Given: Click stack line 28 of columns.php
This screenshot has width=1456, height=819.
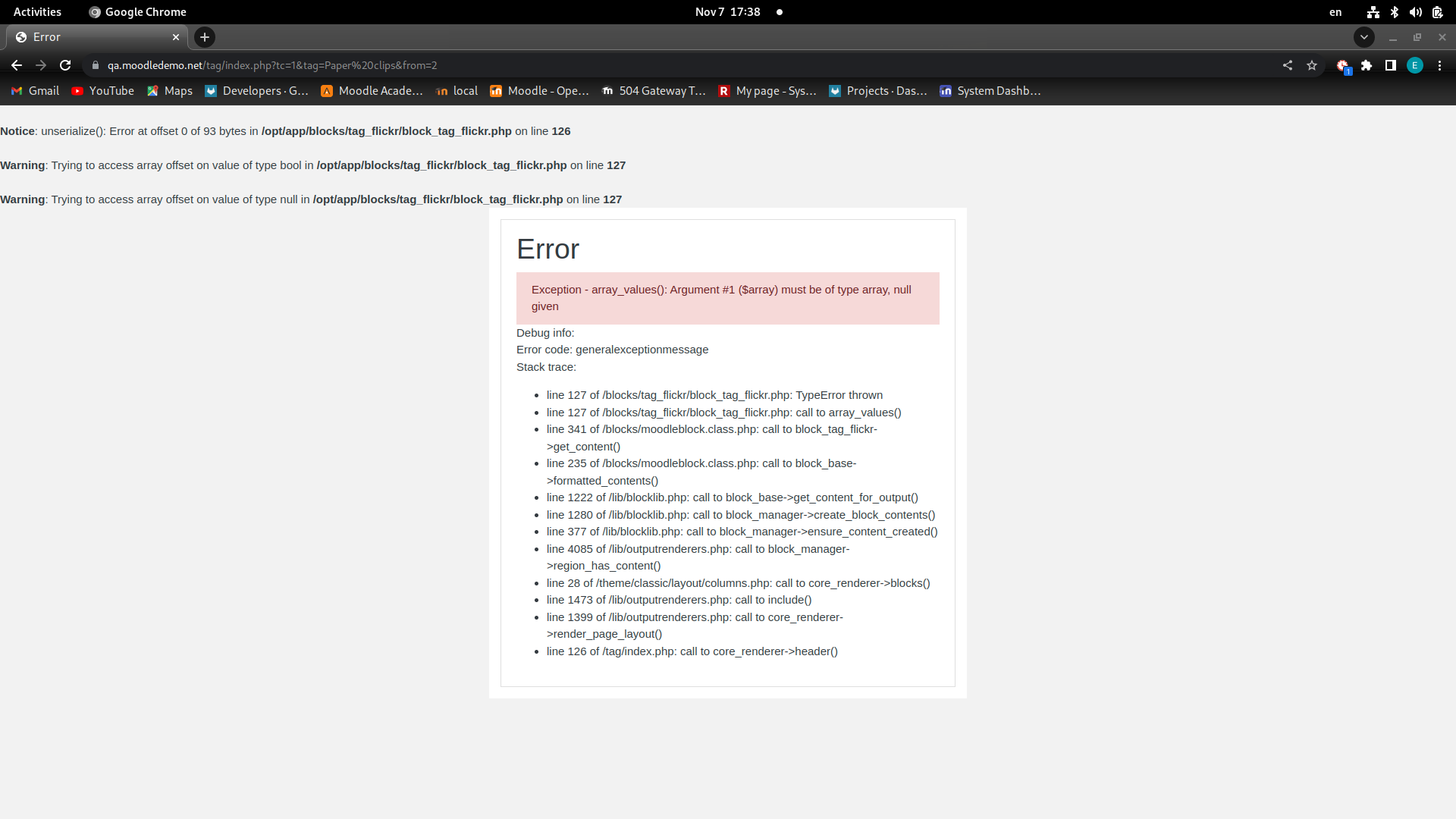Looking at the screenshot, I should [x=738, y=583].
